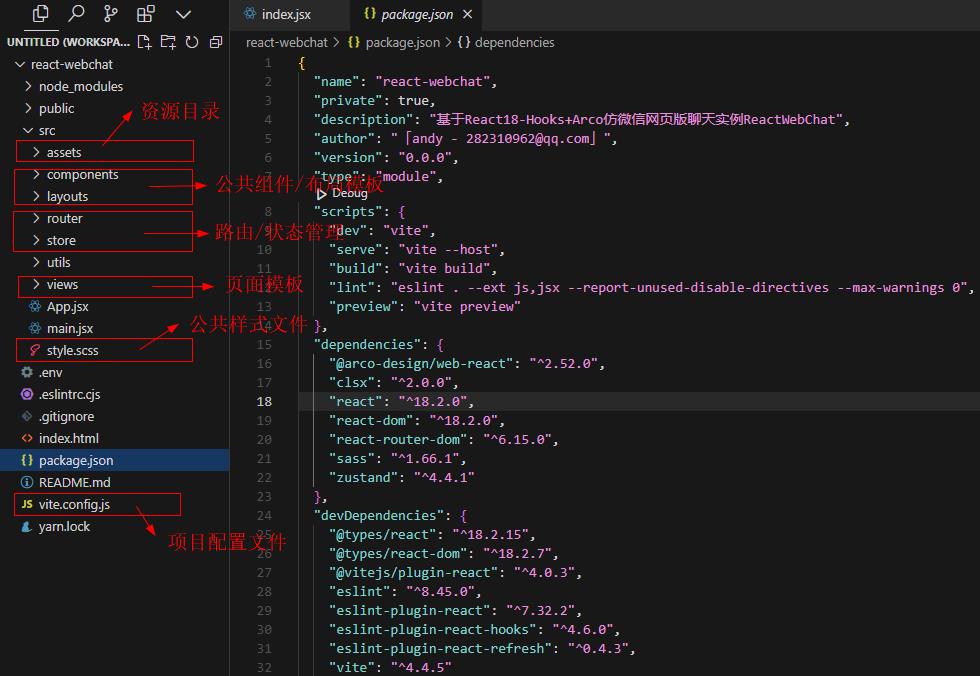Switch to the index.jsx tab

pos(285,15)
